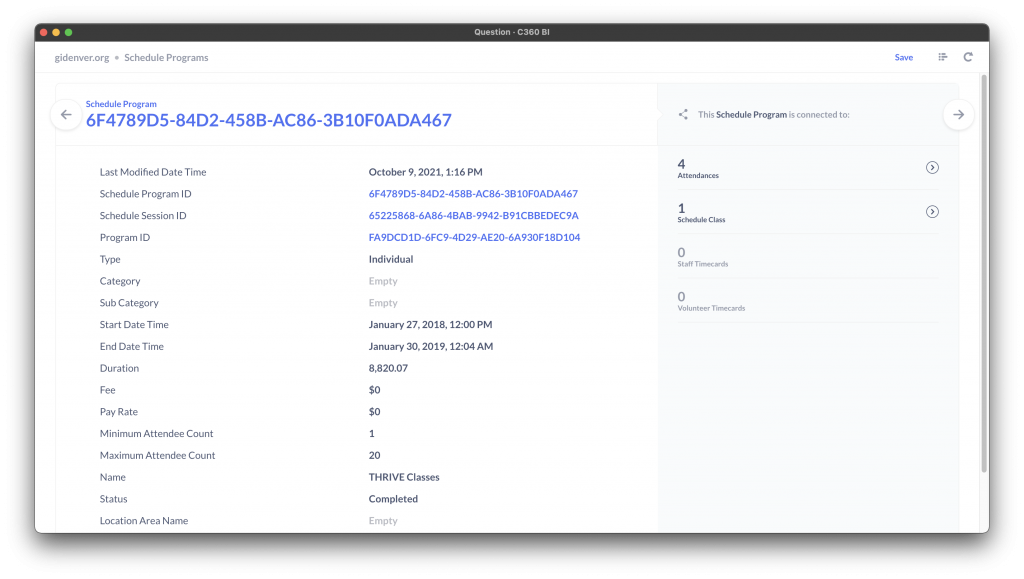Image resolution: width=1024 pixels, height=579 pixels.
Task: Click the window title Question - C360 BI
Action: coord(512,32)
